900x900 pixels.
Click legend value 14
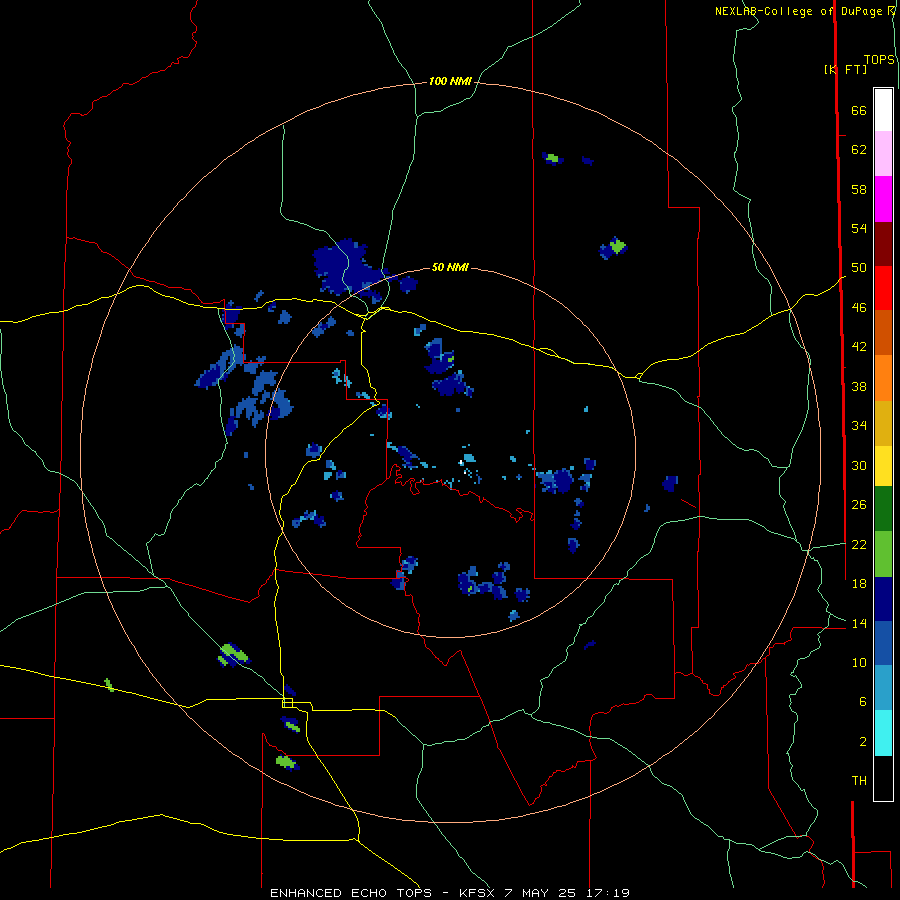coord(859,623)
